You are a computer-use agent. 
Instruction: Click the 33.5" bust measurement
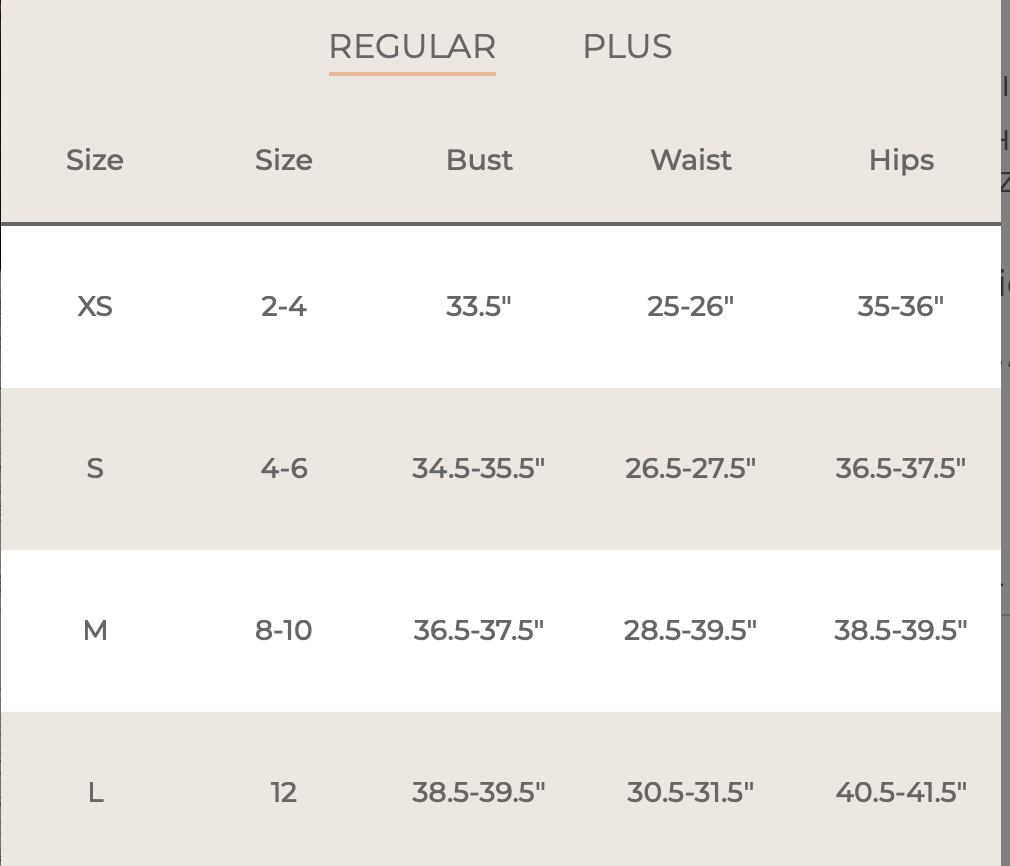[479, 307]
